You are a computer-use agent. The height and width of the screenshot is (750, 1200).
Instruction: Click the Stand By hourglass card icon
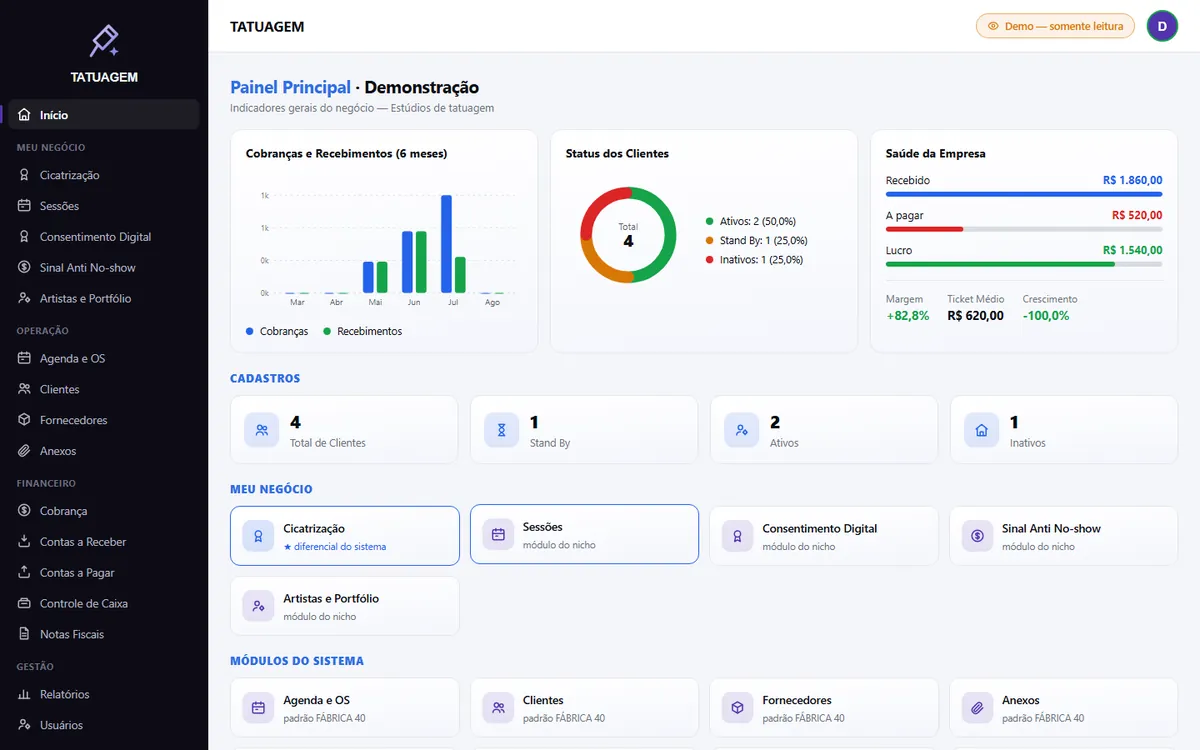pyautogui.click(x=502, y=430)
